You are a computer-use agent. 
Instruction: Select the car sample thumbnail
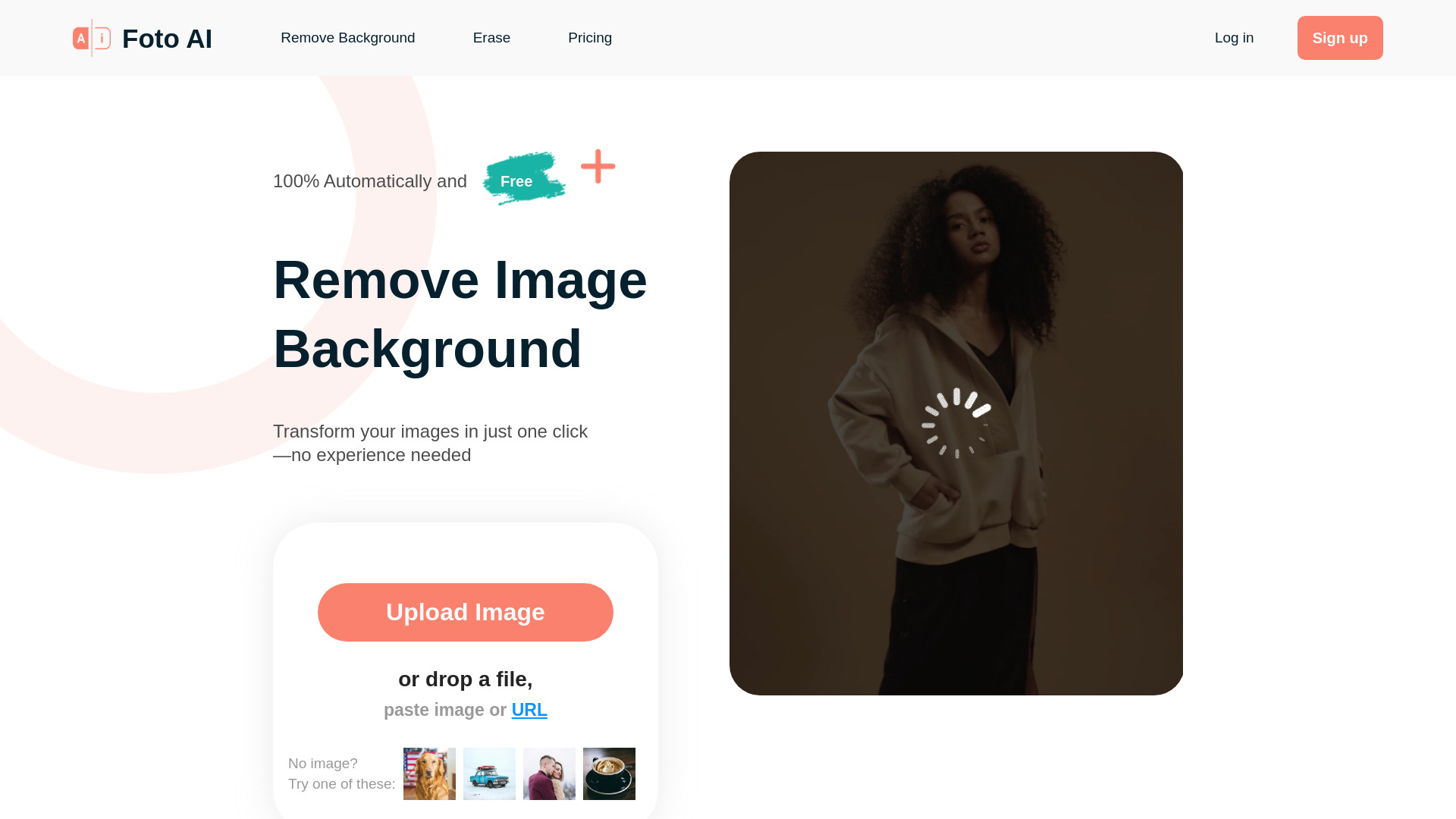click(x=489, y=773)
